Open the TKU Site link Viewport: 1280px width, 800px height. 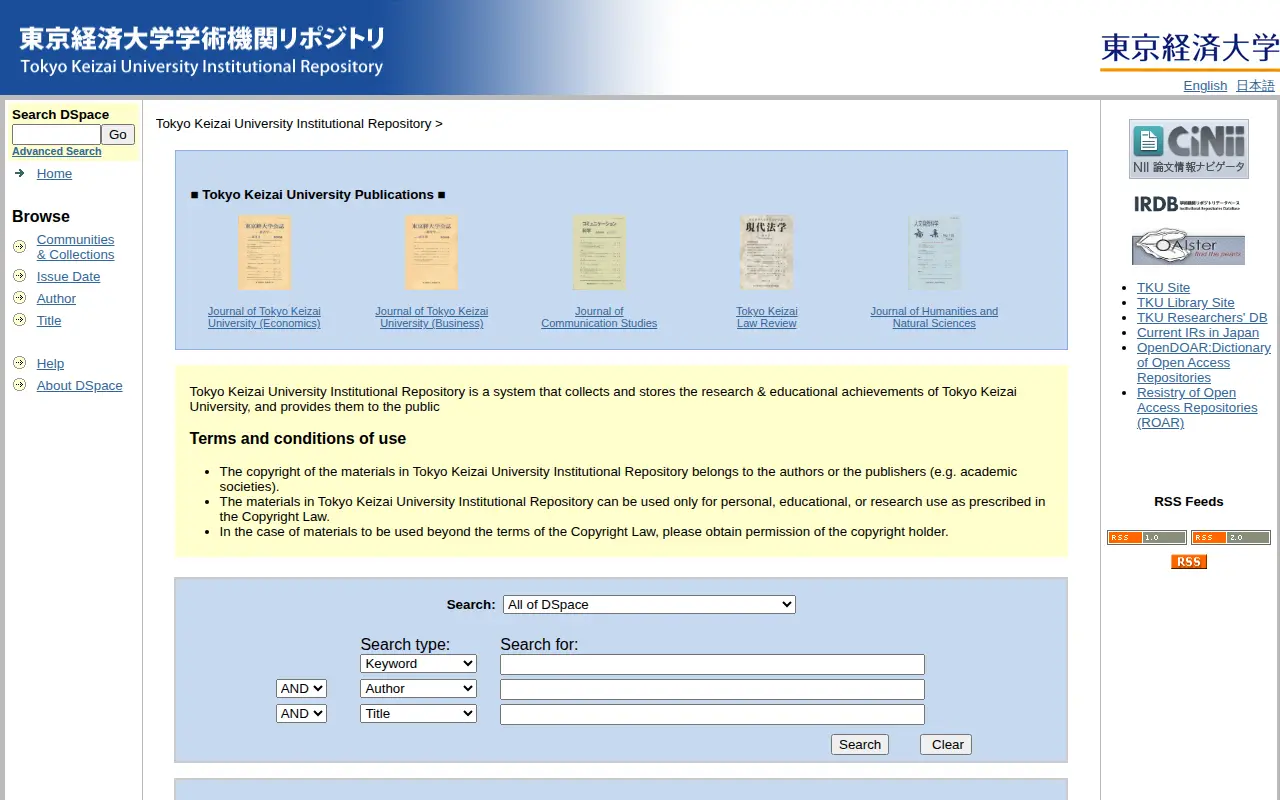(x=1163, y=287)
